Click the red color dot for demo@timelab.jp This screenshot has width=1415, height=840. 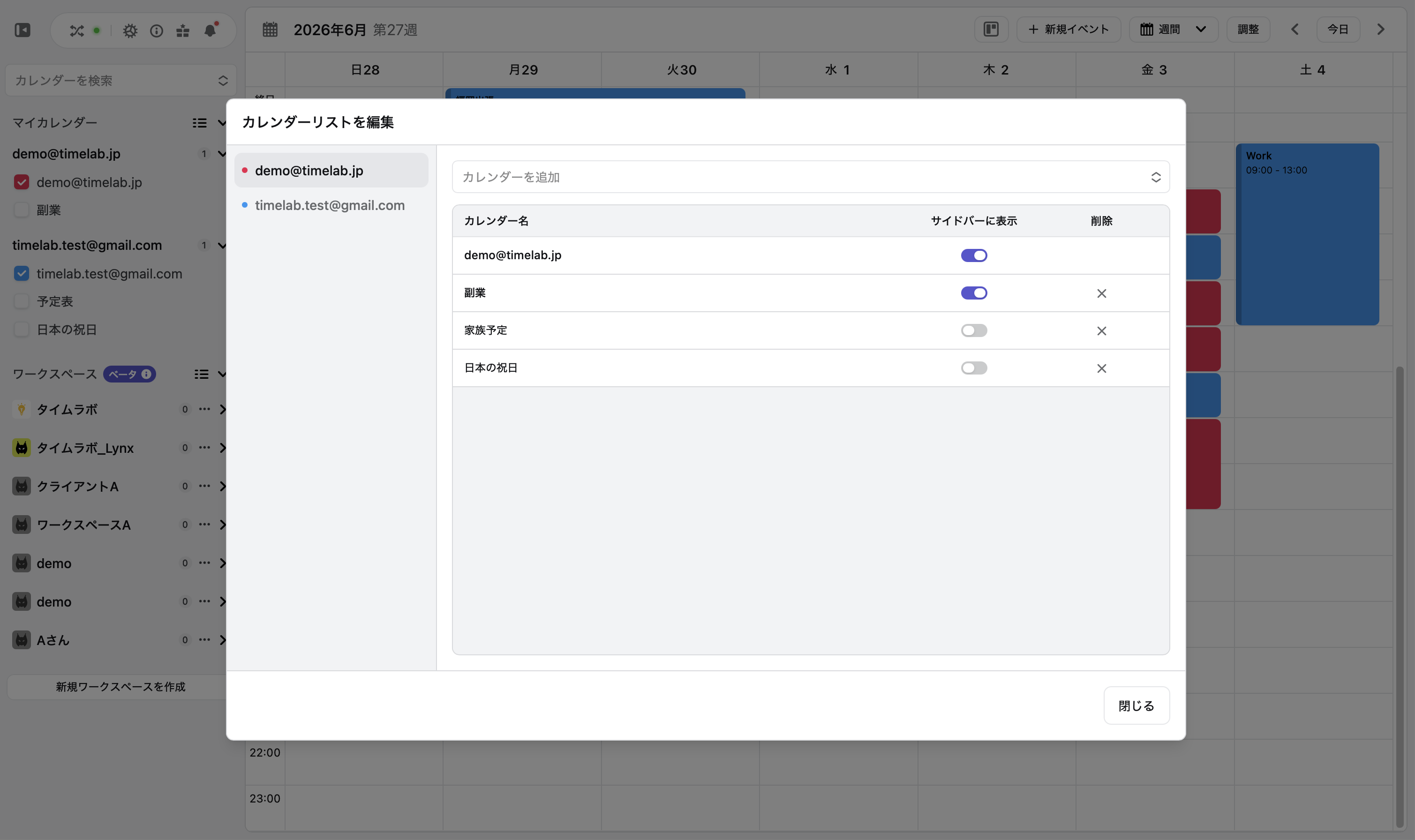click(245, 170)
